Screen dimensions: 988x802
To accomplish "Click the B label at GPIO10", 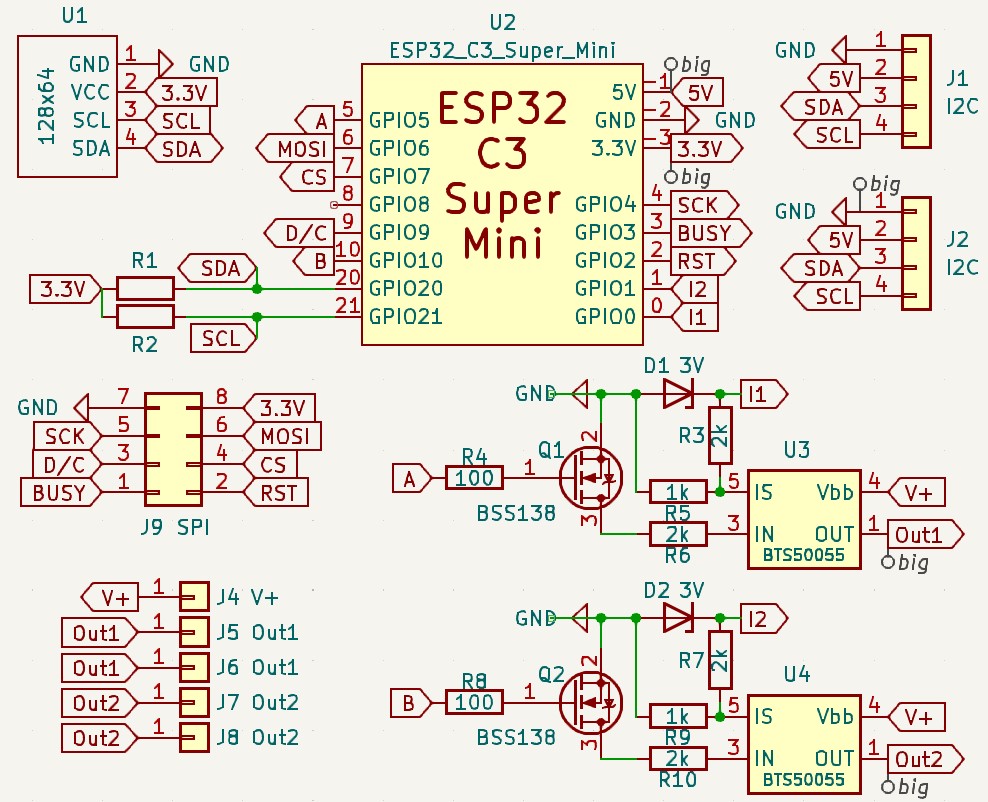I will click(314, 261).
